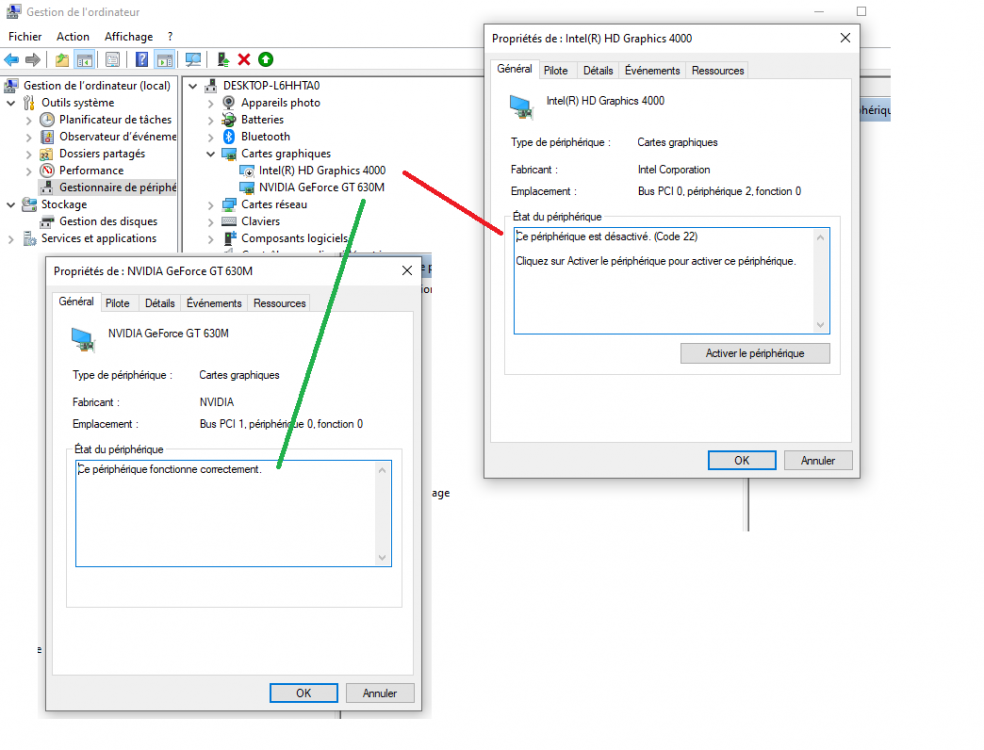Viewport: 984px width, 750px height.
Task: Switch to Pilote tab in NVIDIA properties
Action: click(117, 303)
